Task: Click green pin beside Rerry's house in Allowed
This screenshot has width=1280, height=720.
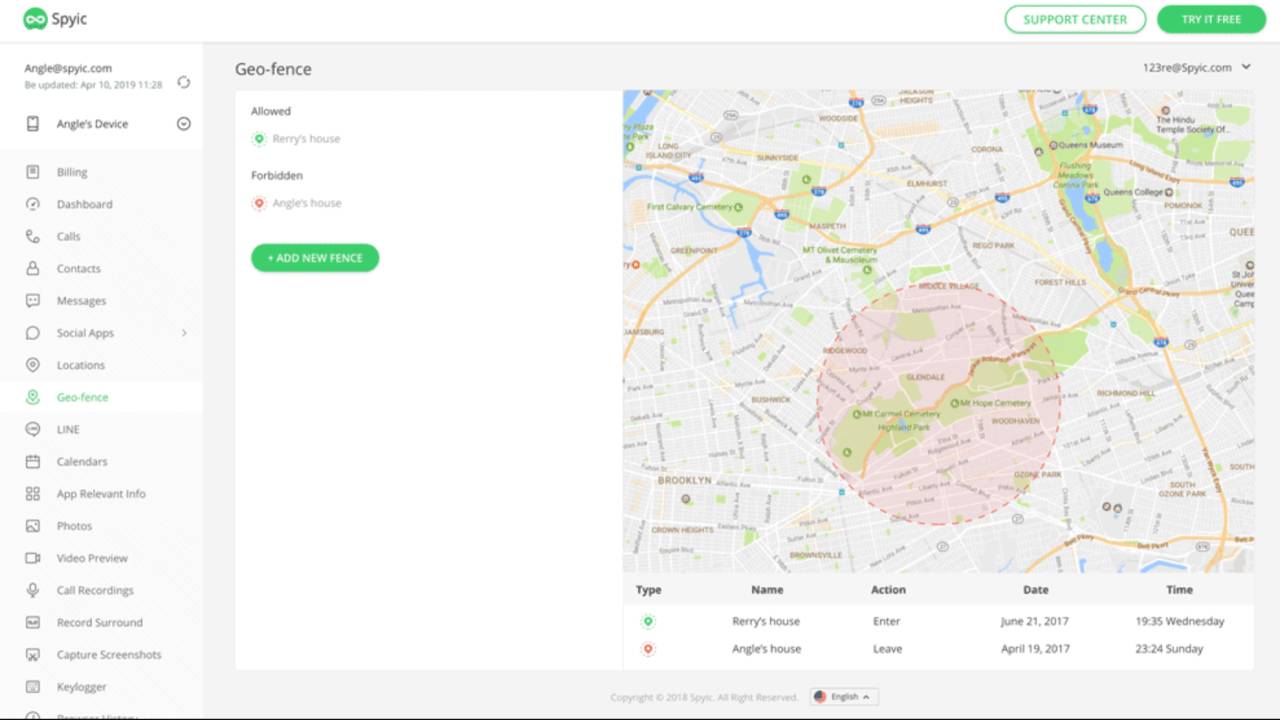Action: 259,139
